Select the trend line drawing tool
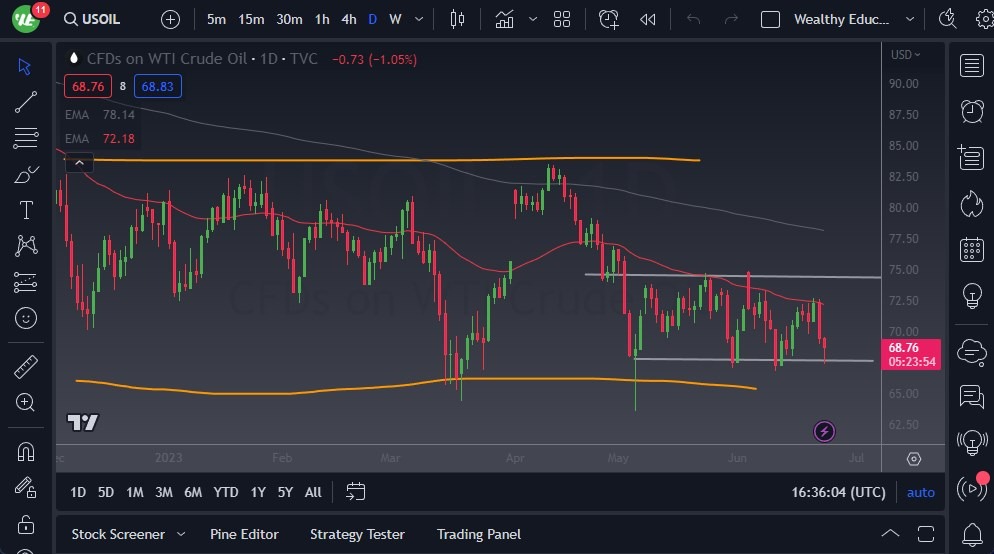The height and width of the screenshot is (554, 994). click(26, 101)
